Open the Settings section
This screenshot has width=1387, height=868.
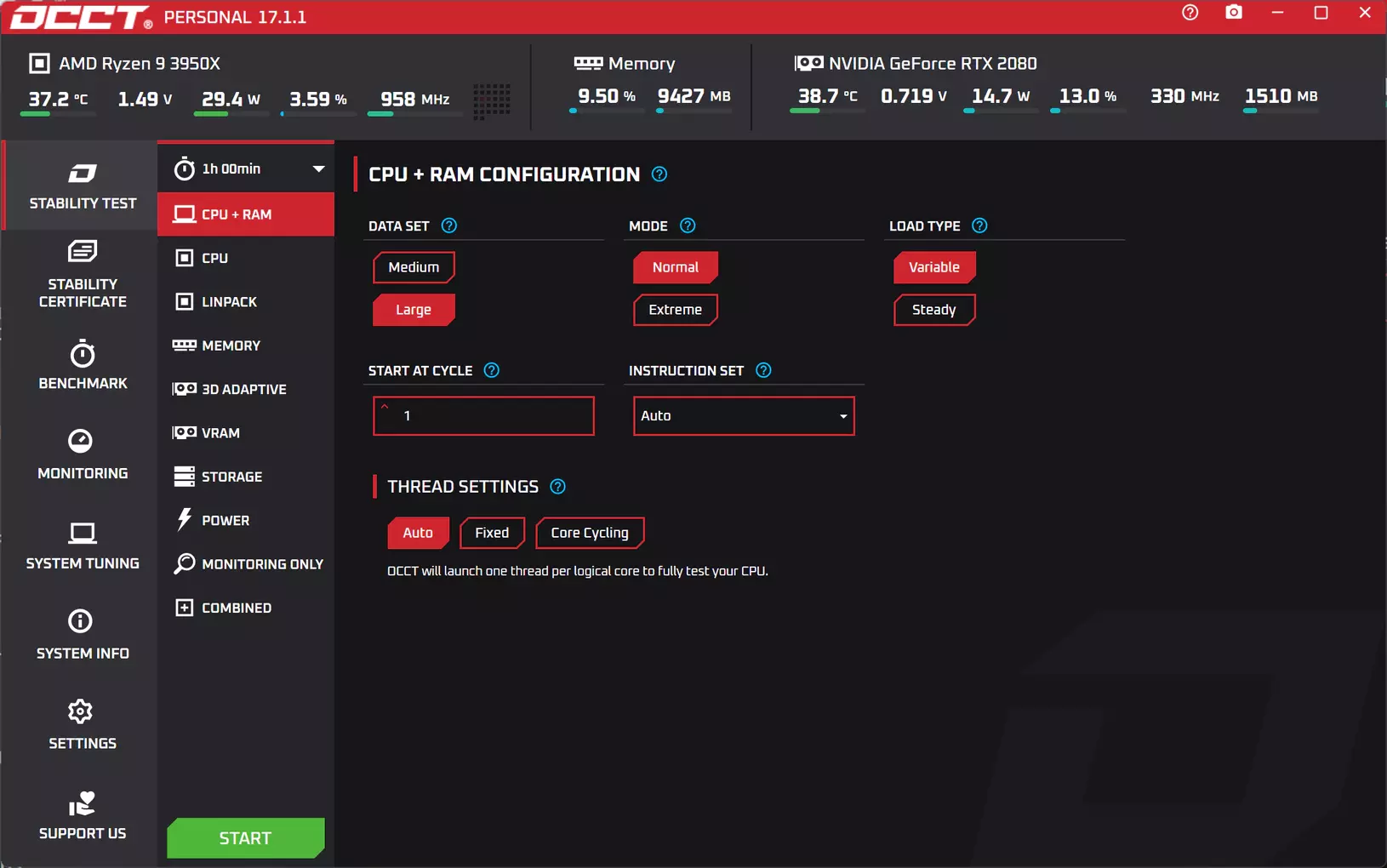[83, 725]
